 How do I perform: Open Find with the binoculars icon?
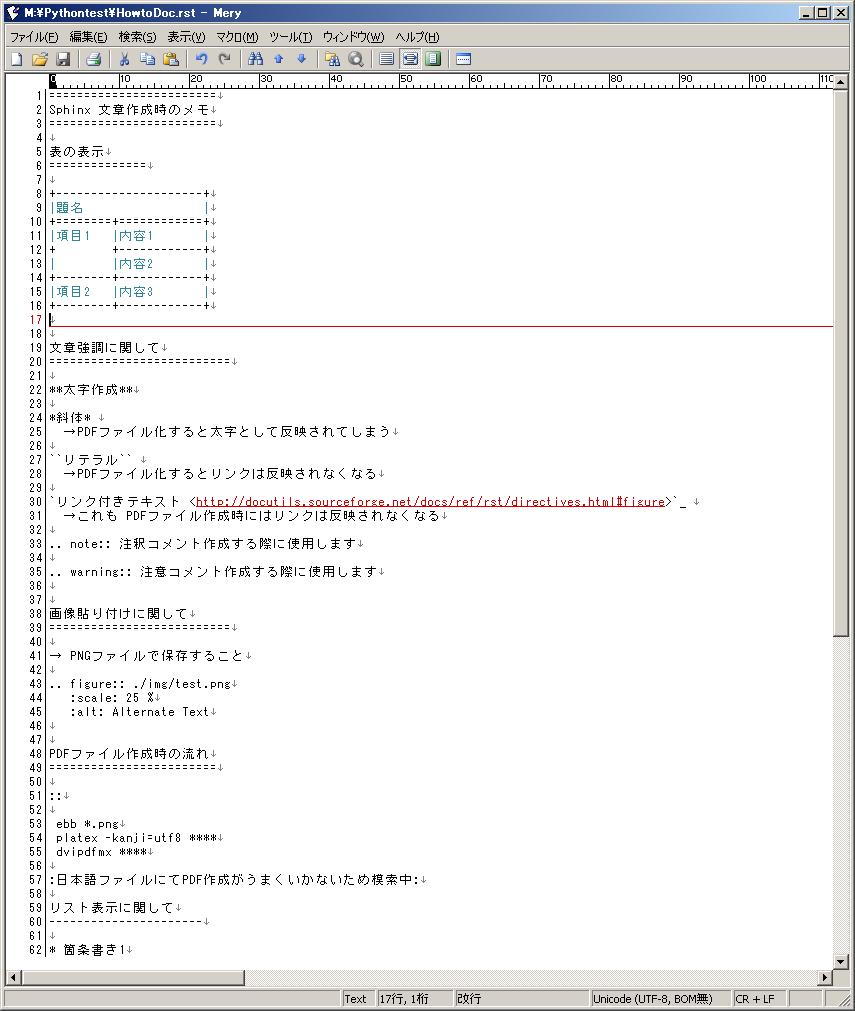pyautogui.click(x=256, y=59)
